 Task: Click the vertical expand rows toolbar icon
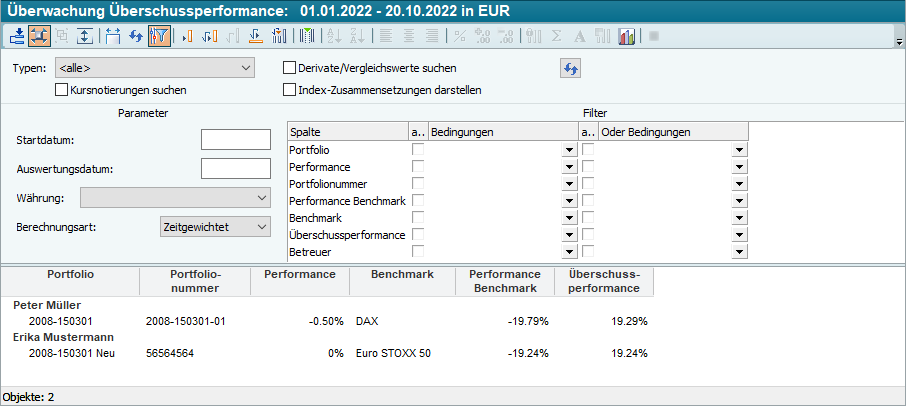click(x=85, y=36)
